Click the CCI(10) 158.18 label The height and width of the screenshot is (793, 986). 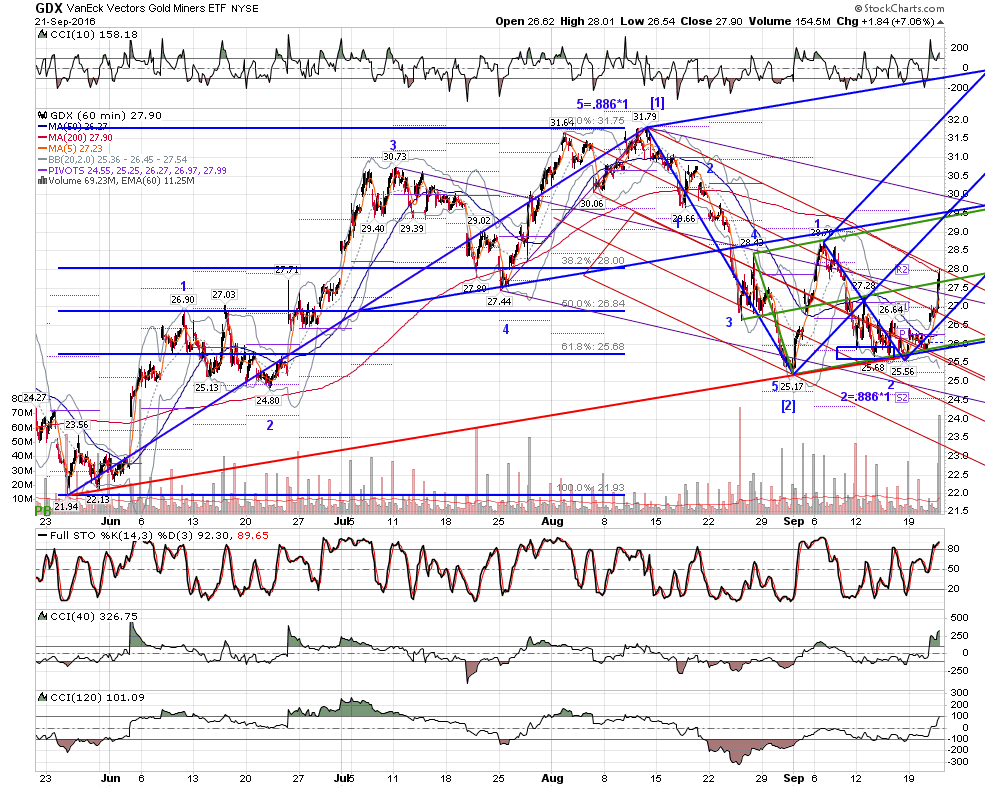pyautogui.click(x=94, y=35)
